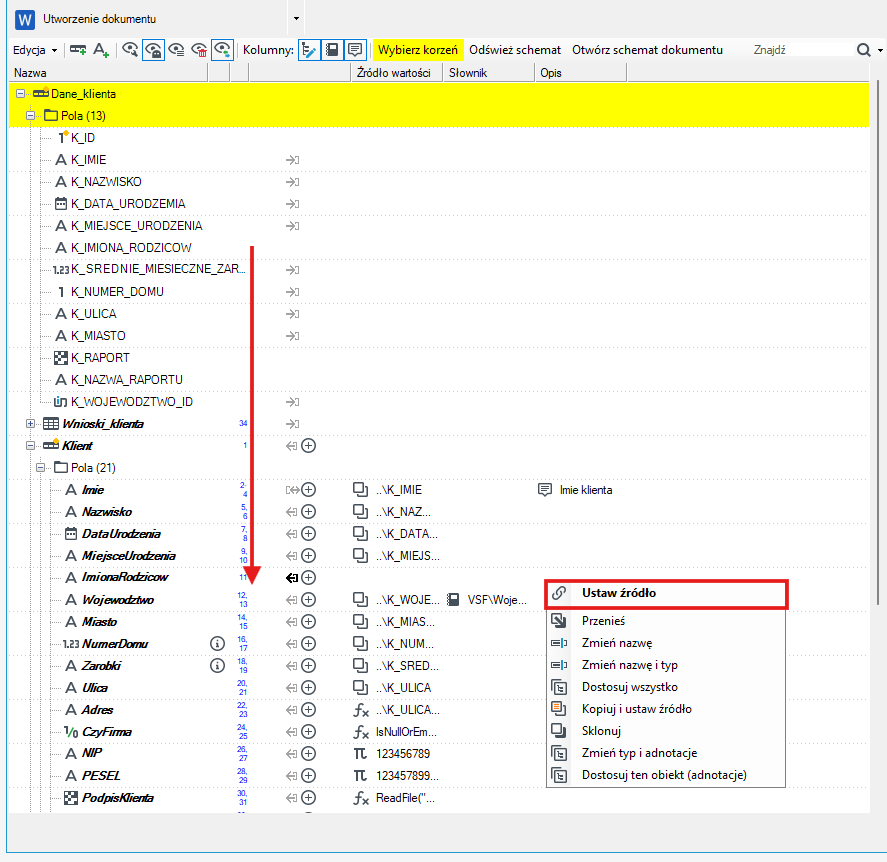The width and height of the screenshot is (887, 862).
Task: Click the plus circle in the Klient row
Action: coord(308,446)
